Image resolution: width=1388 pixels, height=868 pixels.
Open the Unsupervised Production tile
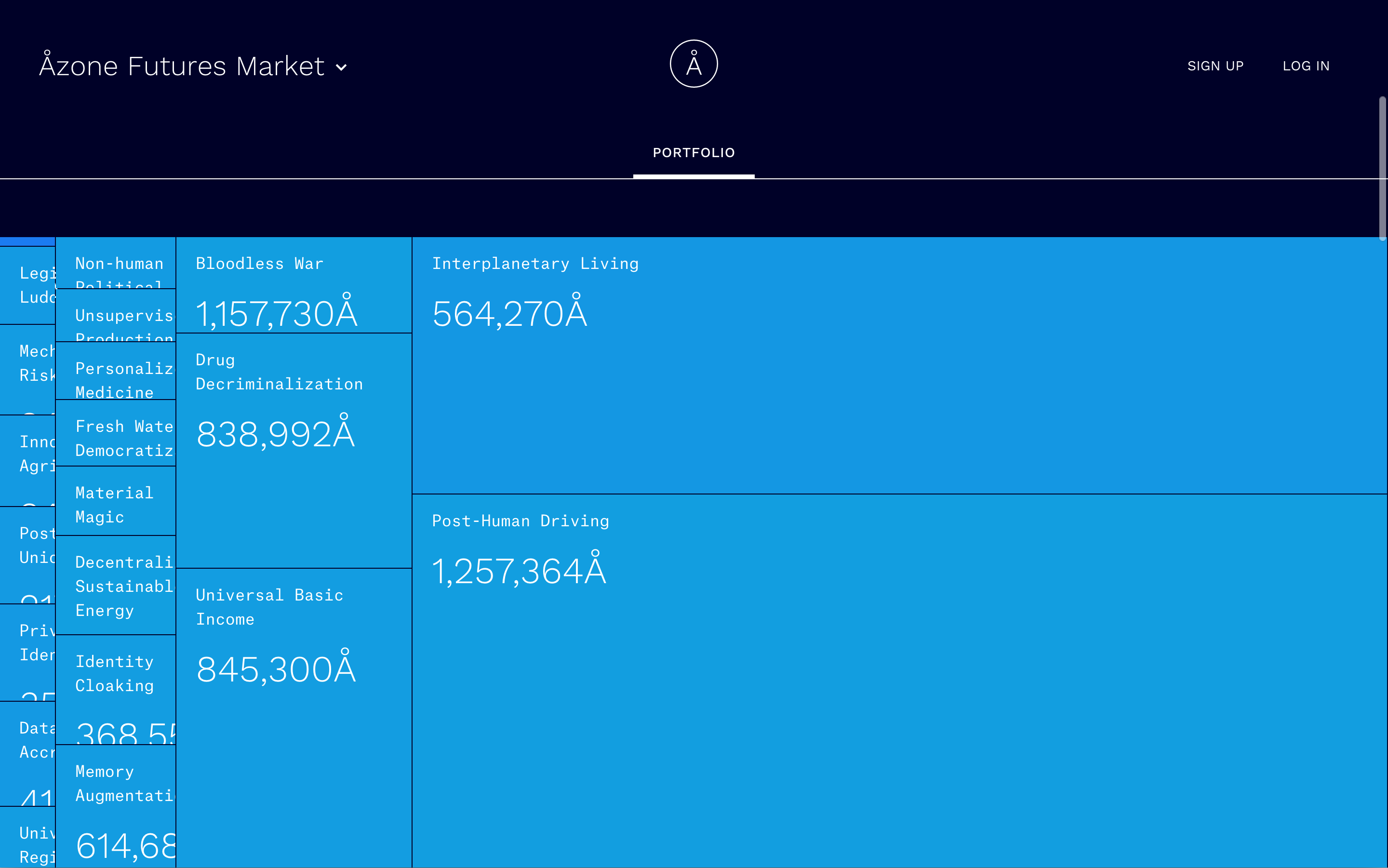[x=115, y=316]
